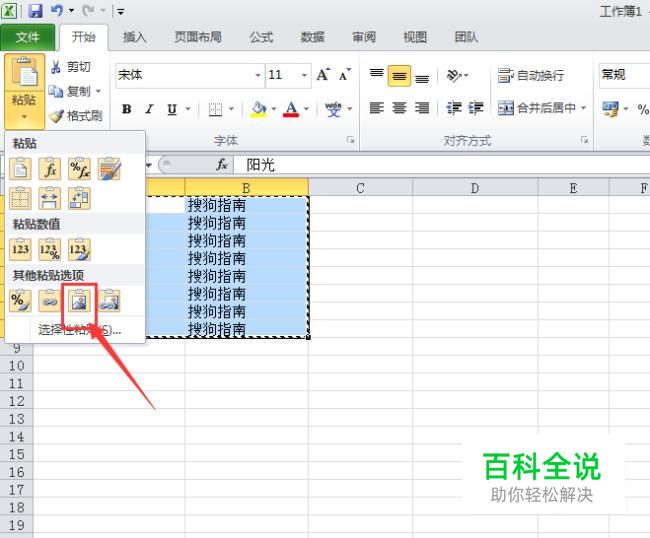
Task: Expand the Borders dropdown arrow
Action: [x=232, y=109]
